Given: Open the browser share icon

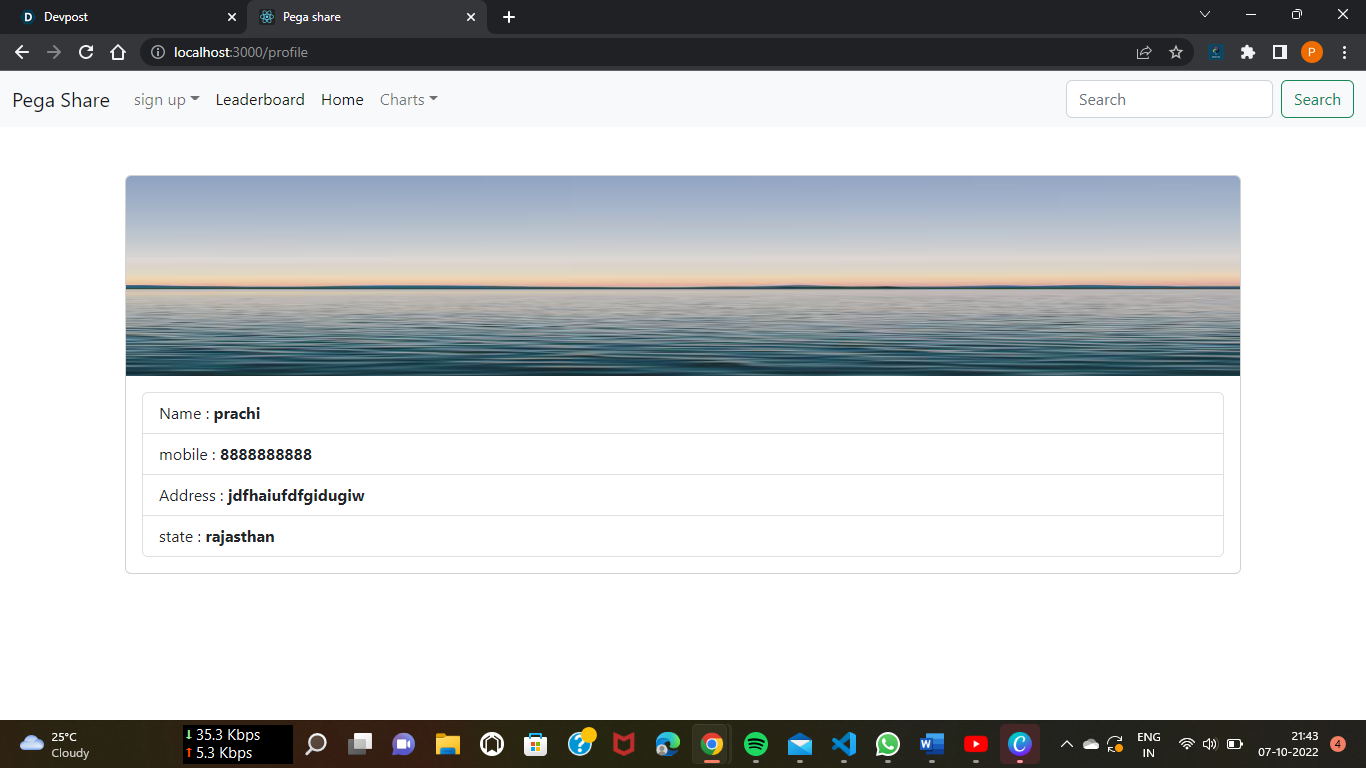Looking at the screenshot, I should (1143, 52).
